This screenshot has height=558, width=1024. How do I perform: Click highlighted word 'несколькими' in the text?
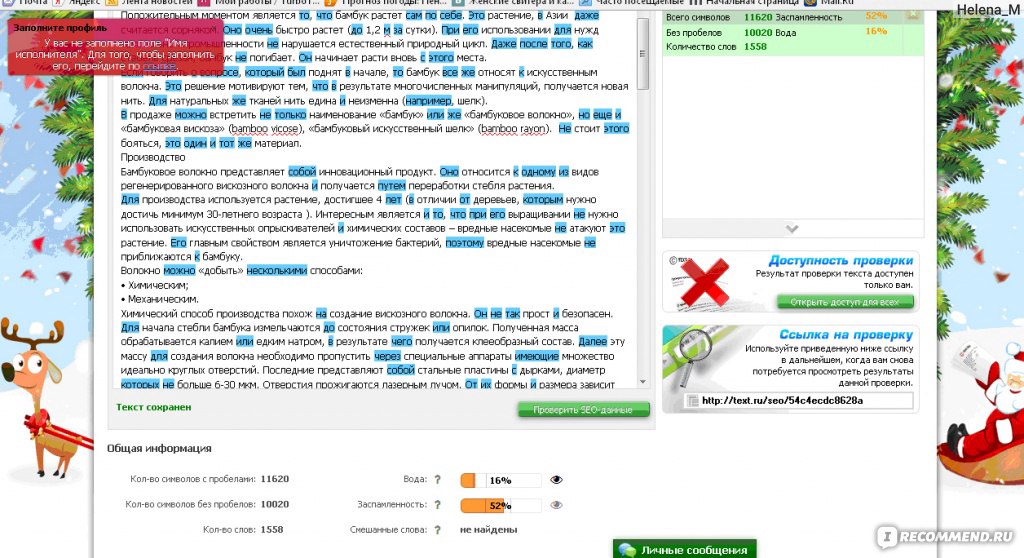click(276, 271)
